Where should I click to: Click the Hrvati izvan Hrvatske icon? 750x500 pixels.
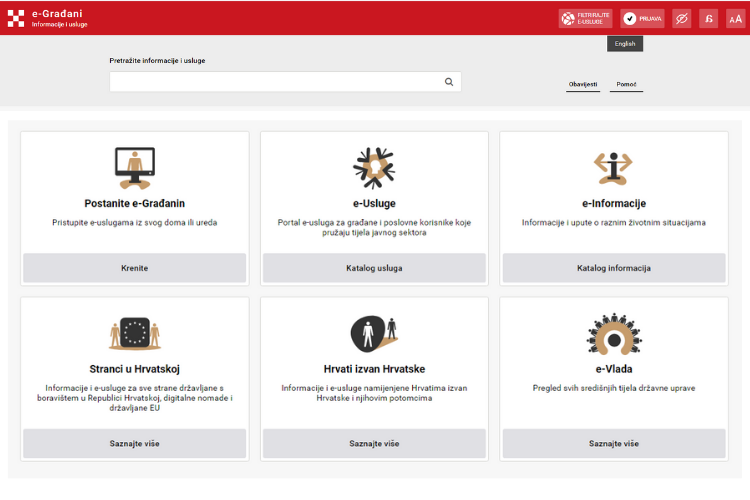pos(374,332)
